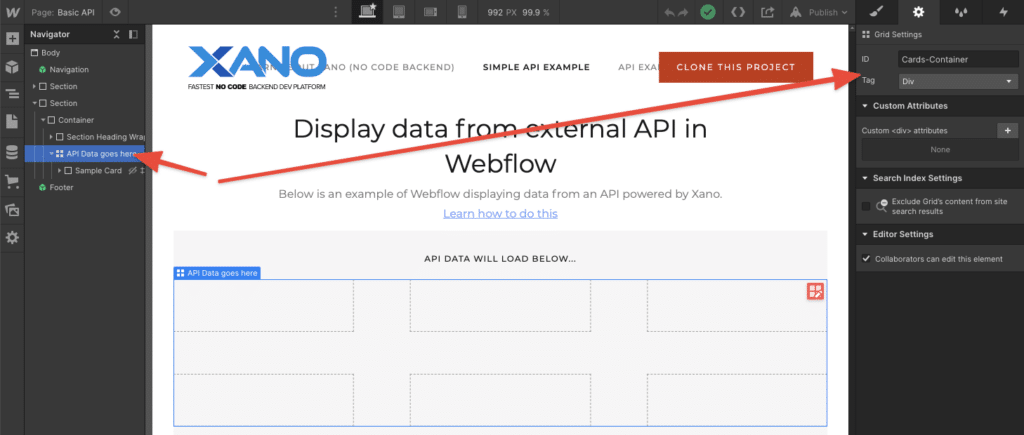Check Exclude Grid's content from search
The width and height of the screenshot is (1024, 435).
866,206
